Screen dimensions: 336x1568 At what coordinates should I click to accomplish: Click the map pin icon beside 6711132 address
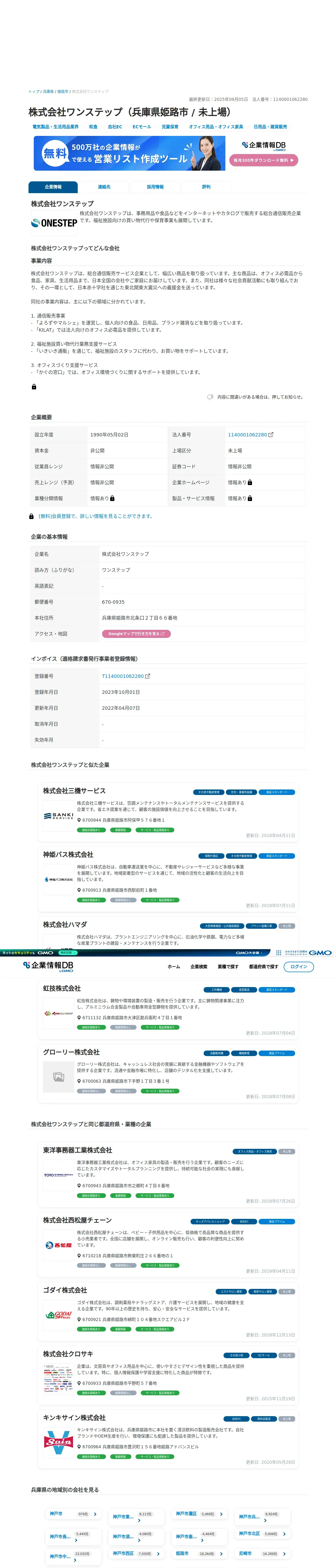79,1018
